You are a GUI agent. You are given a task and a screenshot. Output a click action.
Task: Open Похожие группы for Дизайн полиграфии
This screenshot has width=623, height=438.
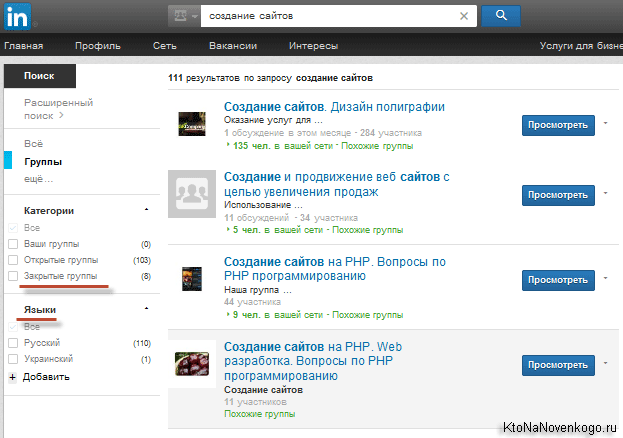(377, 146)
